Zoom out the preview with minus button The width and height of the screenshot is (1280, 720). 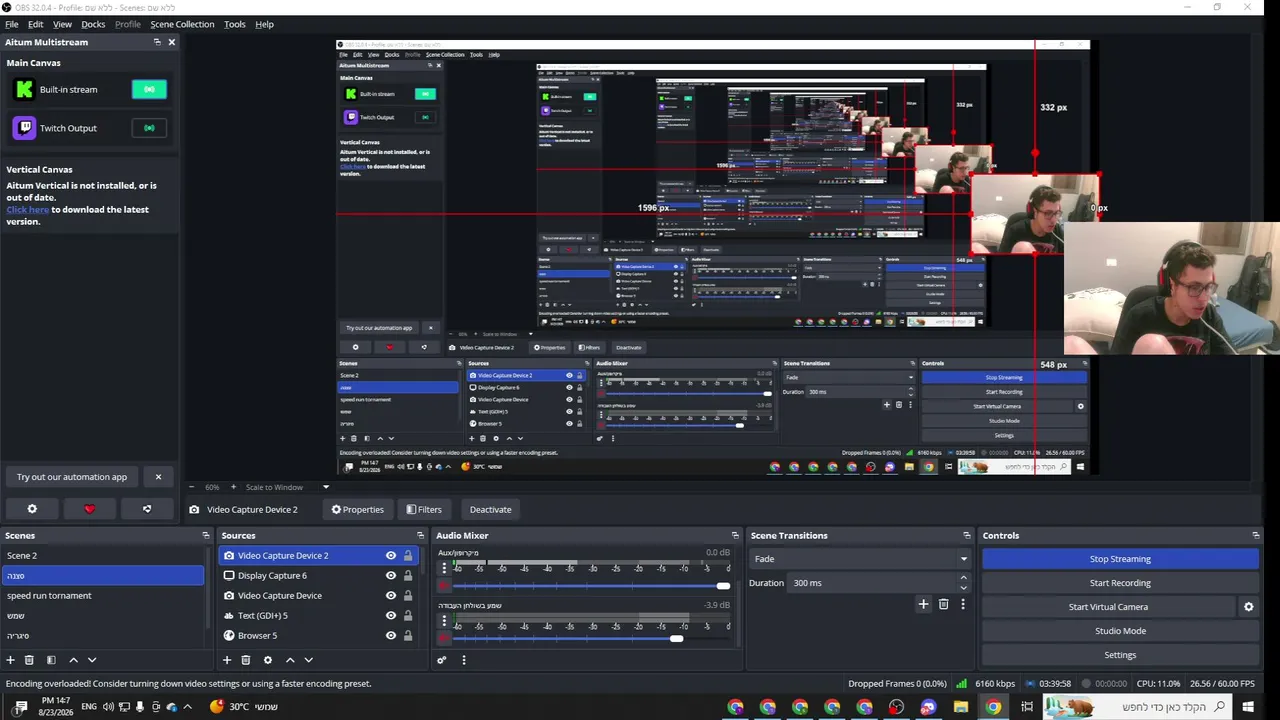194,487
